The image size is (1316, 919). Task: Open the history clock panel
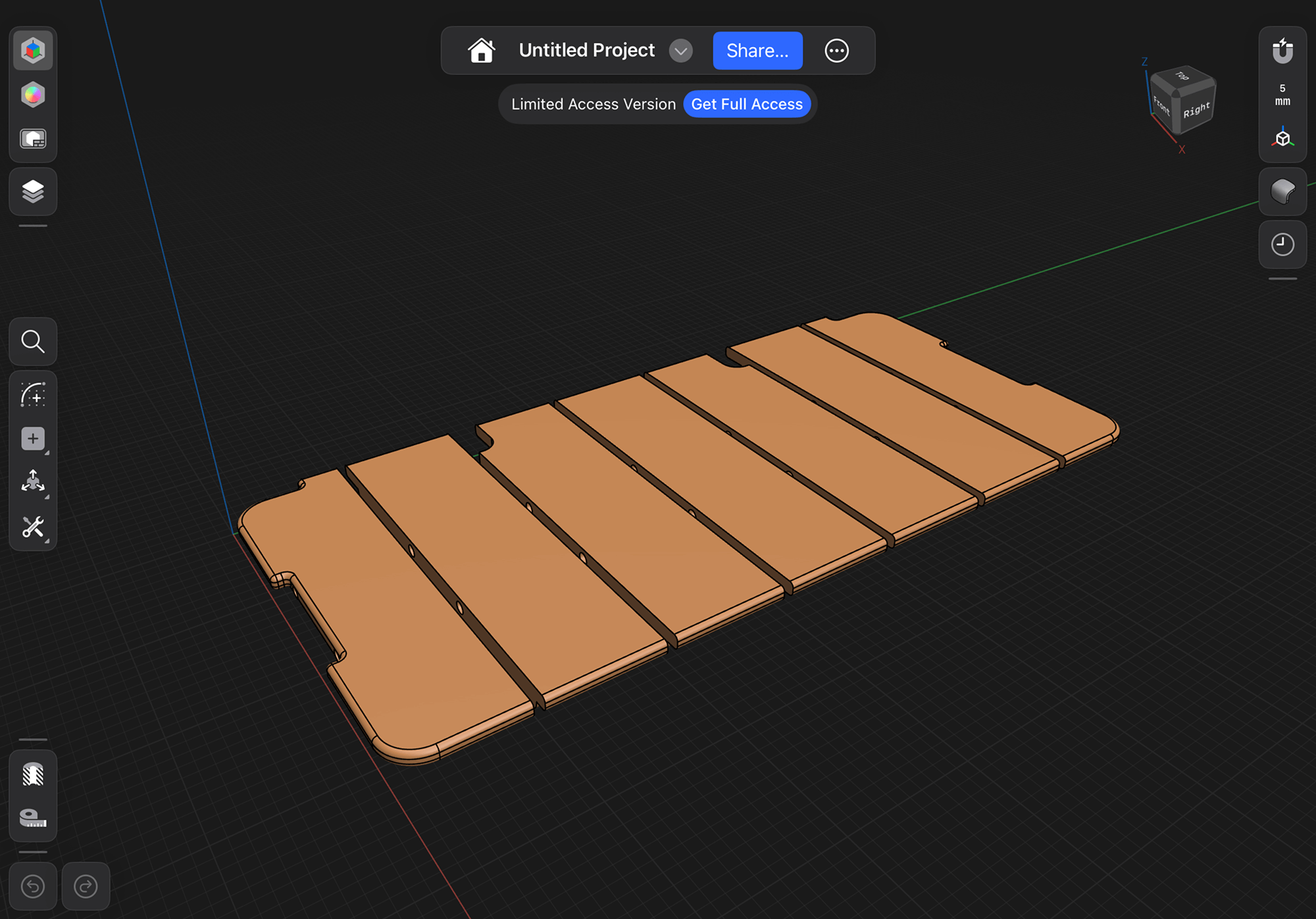pos(1282,244)
